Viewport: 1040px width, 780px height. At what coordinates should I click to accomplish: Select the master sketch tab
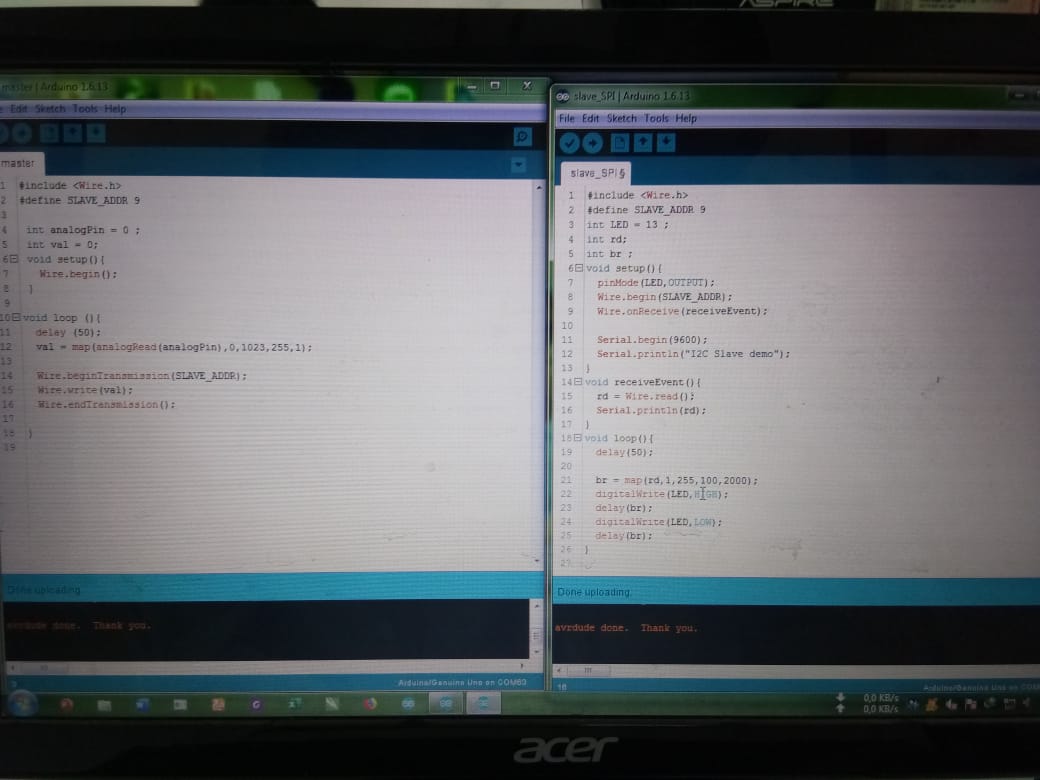coord(20,163)
